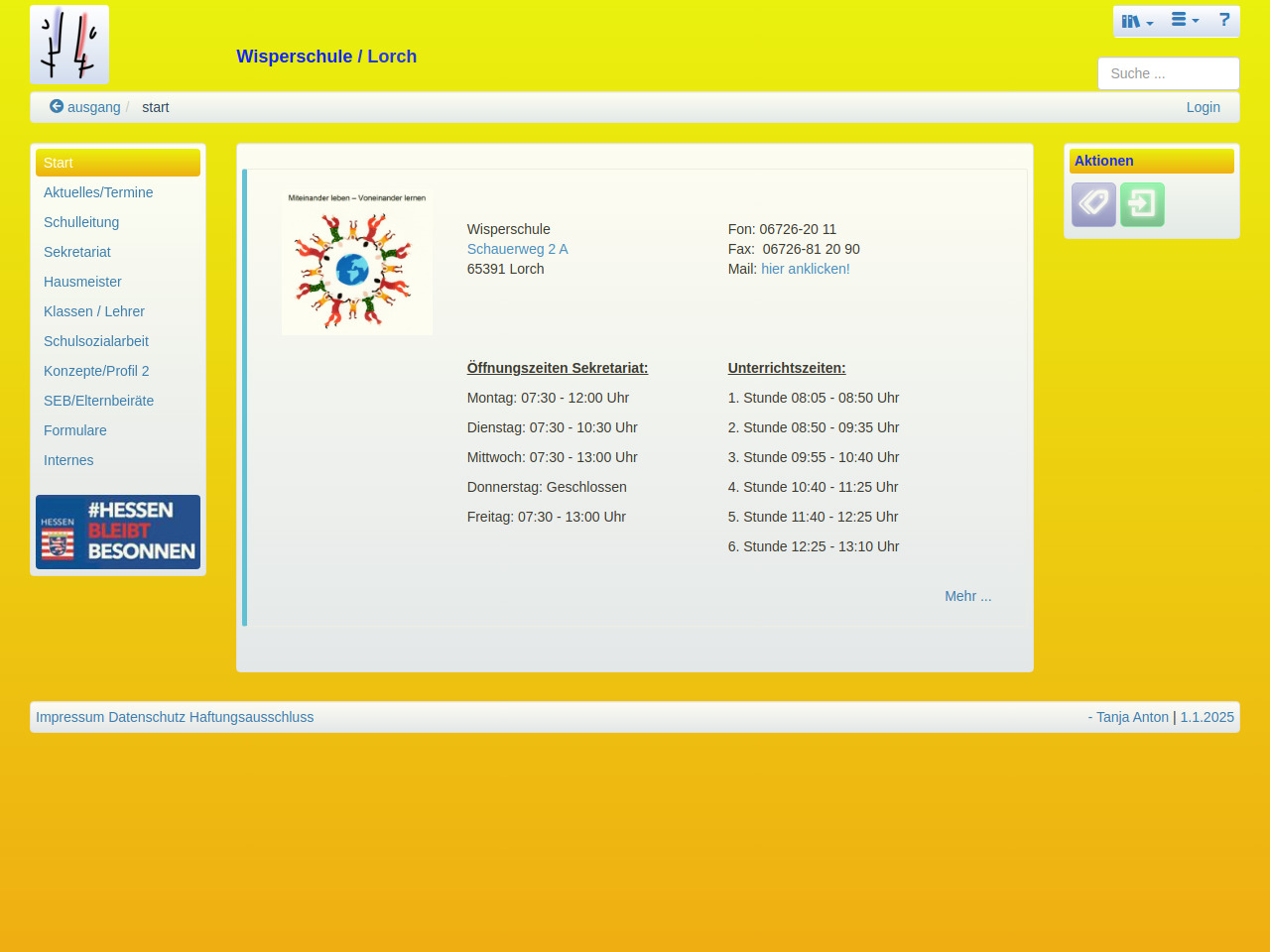Screen dimensions: 1270x952
Task: Go to the Schulleitung page
Action: coord(81,222)
